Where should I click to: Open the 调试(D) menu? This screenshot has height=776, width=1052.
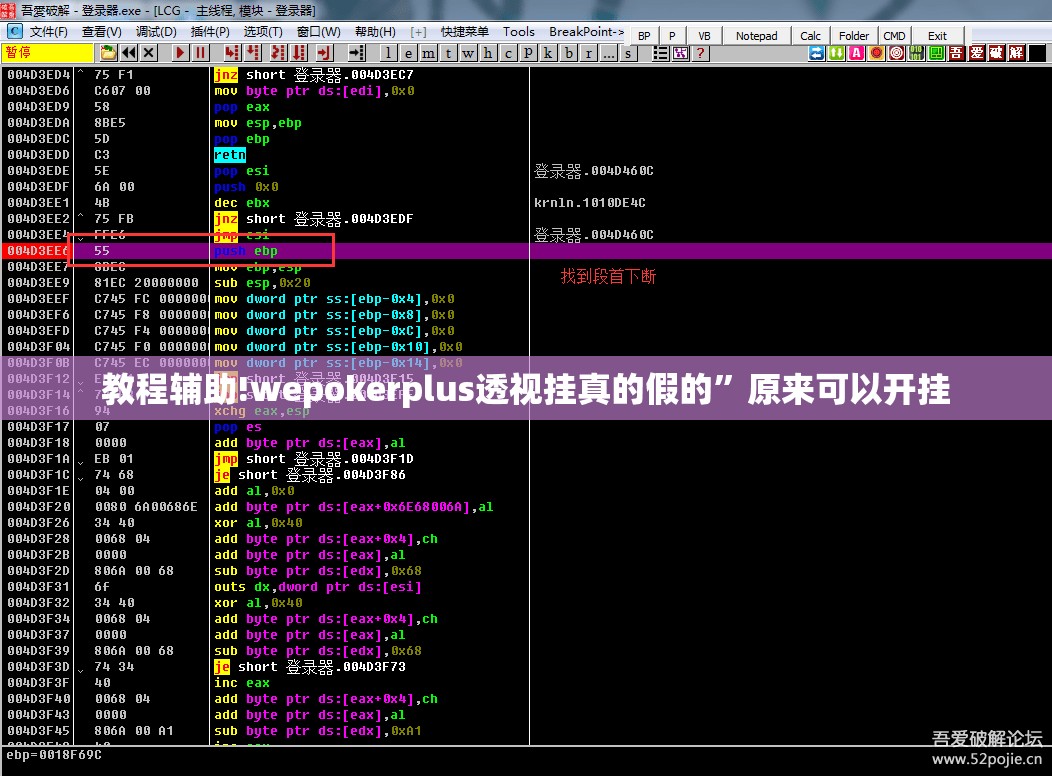[x=156, y=32]
